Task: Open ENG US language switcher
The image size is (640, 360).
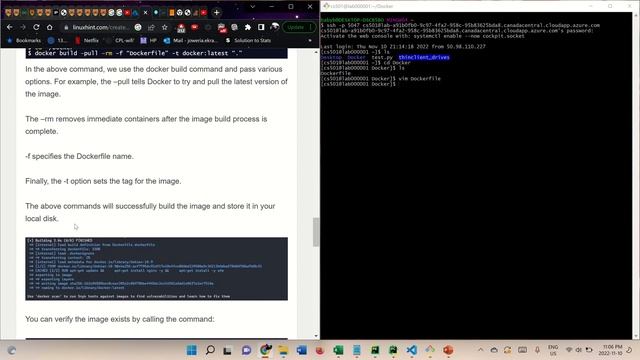Action: (553, 350)
